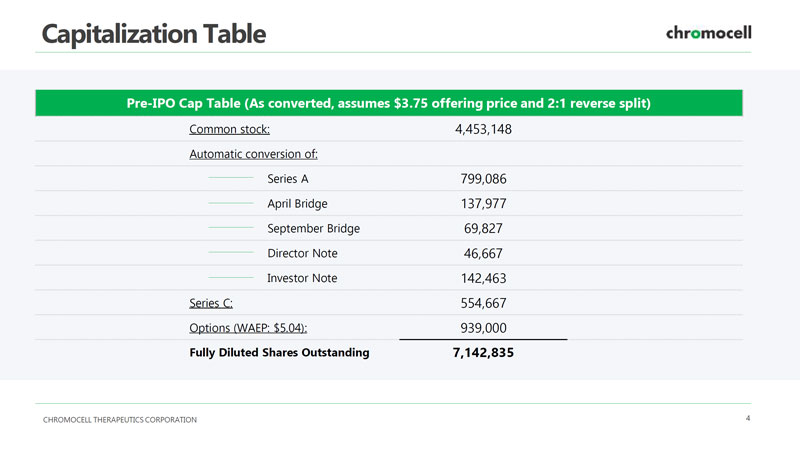This screenshot has height=450, width=800.
Task: Select the September Bridge row label
Action: pos(313,228)
